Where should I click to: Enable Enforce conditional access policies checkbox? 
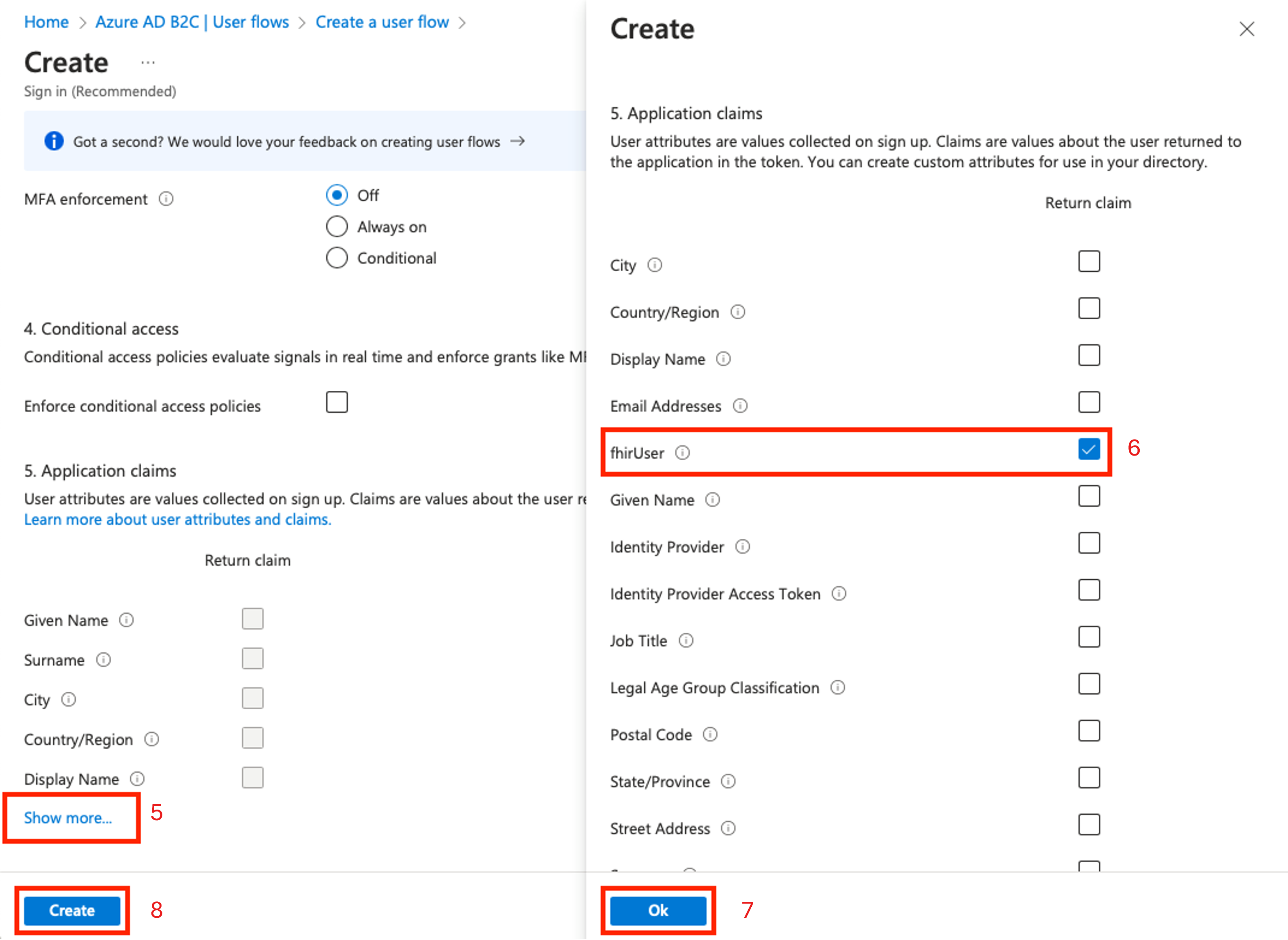coord(337,402)
